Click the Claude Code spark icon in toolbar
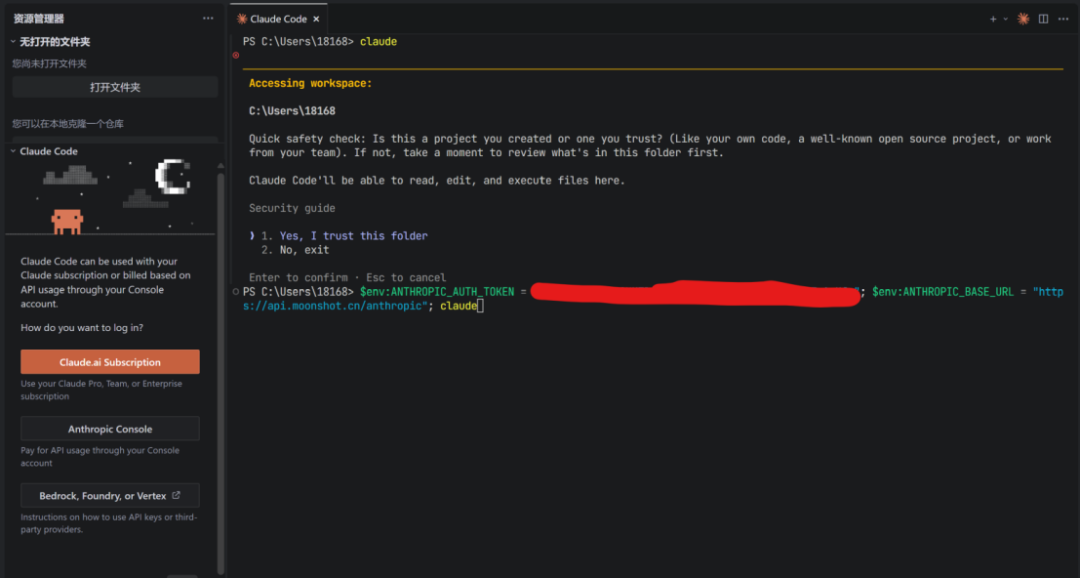The width and height of the screenshot is (1080, 578). pos(1024,19)
